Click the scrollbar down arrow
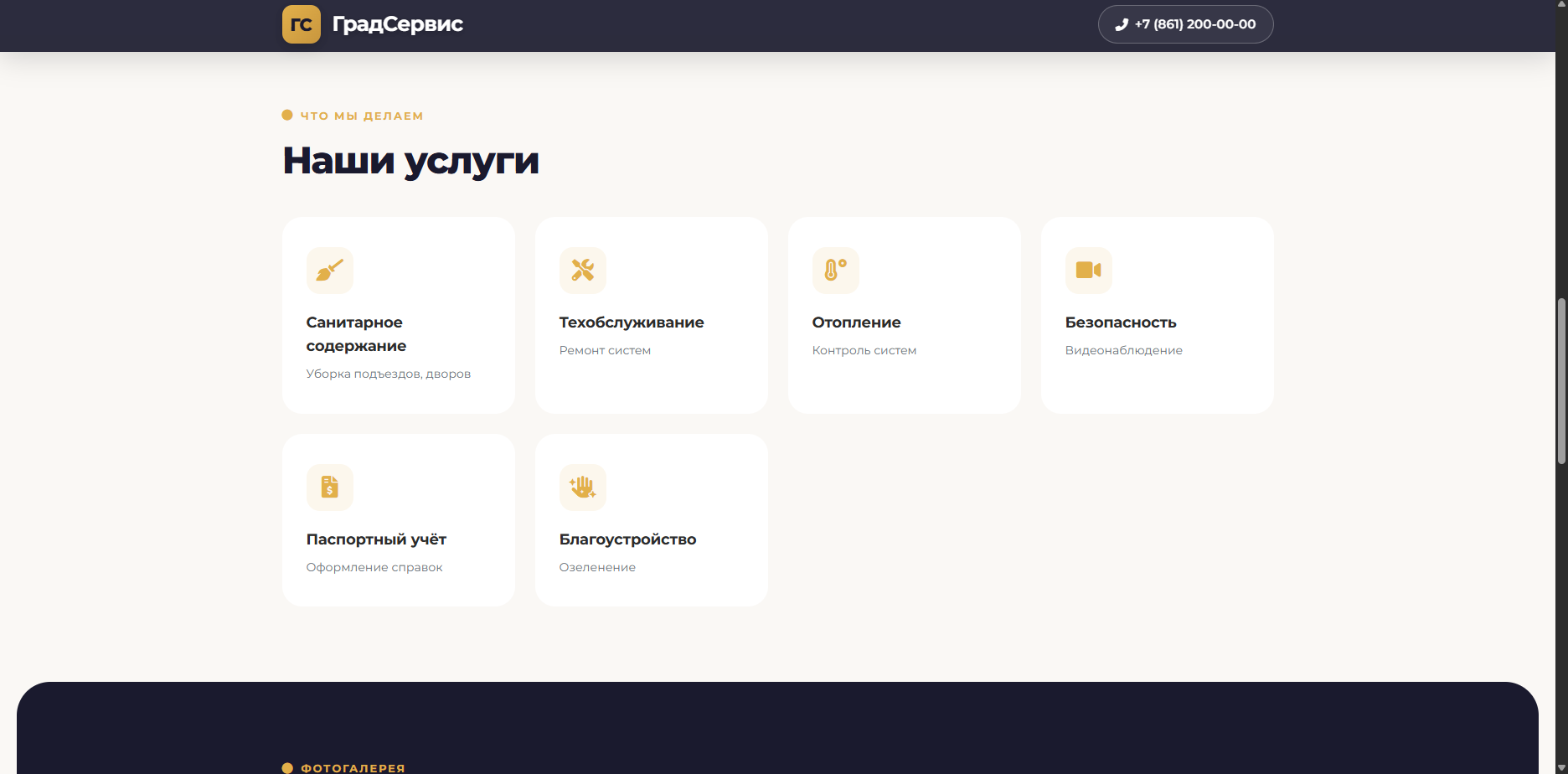Image resolution: width=1568 pixels, height=774 pixels. tap(1561, 768)
